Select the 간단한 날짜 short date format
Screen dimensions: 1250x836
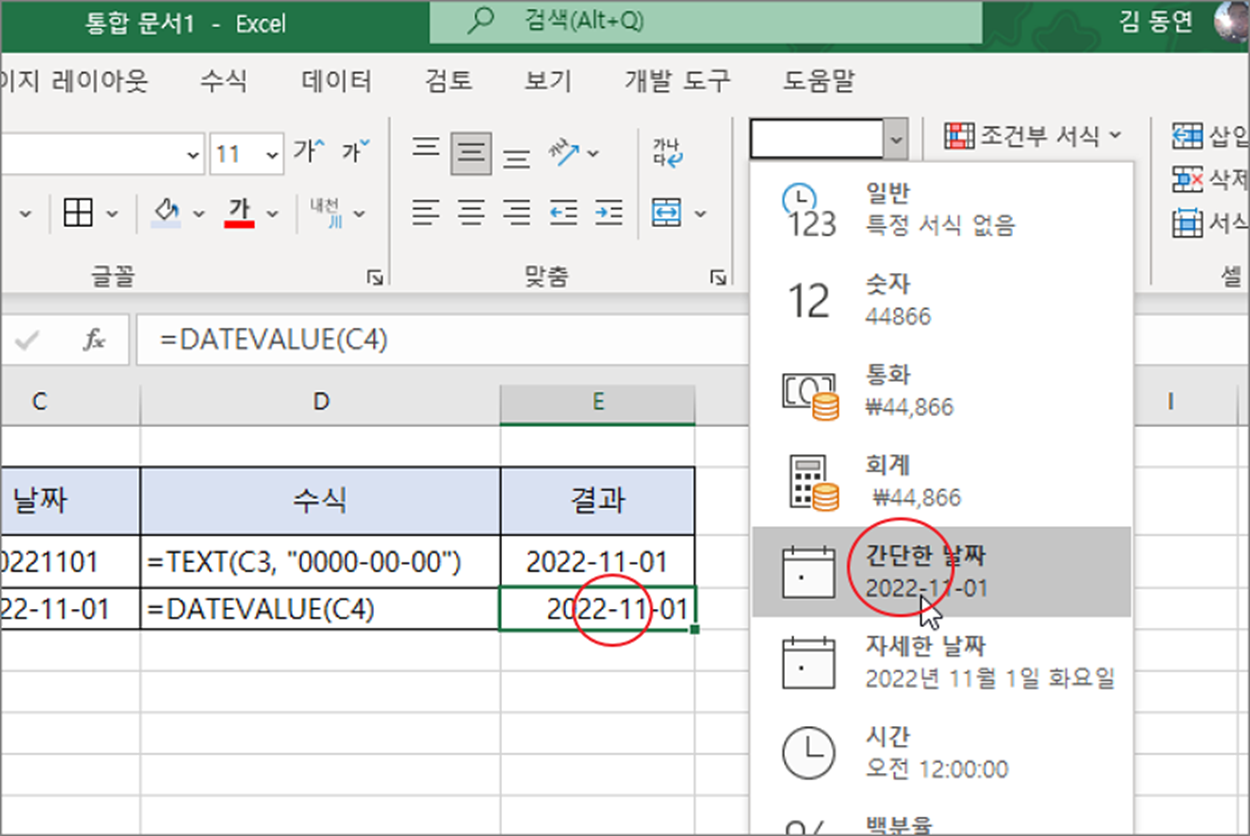point(941,571)
